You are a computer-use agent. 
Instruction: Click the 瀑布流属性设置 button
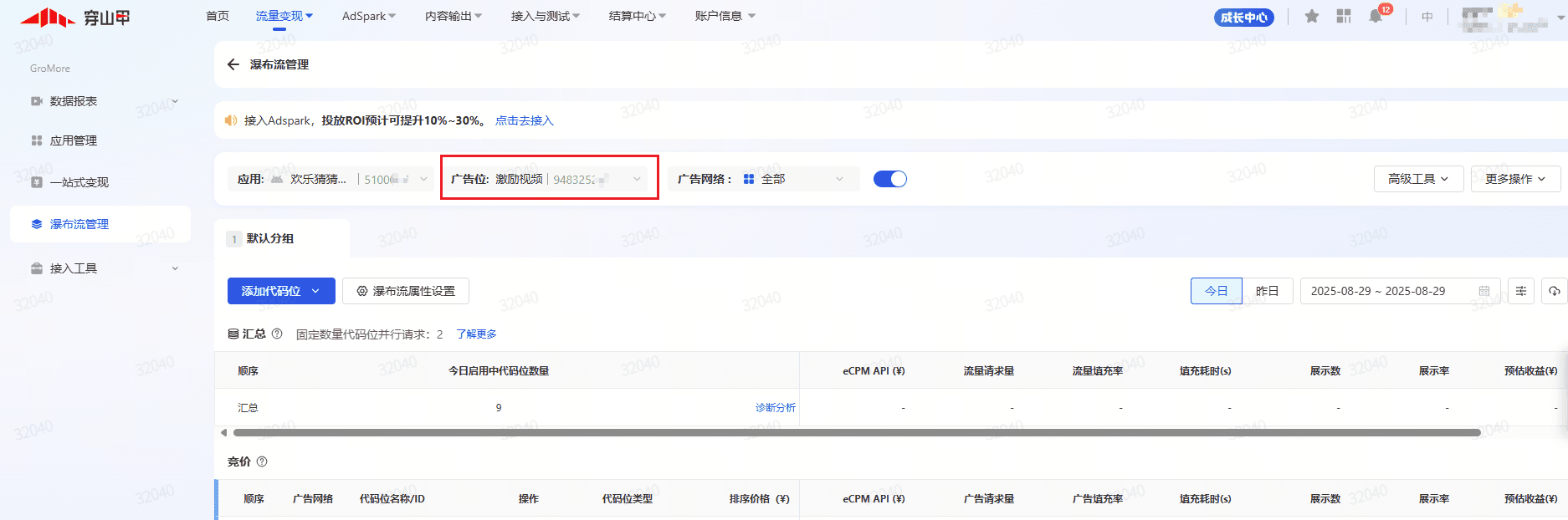406,291
